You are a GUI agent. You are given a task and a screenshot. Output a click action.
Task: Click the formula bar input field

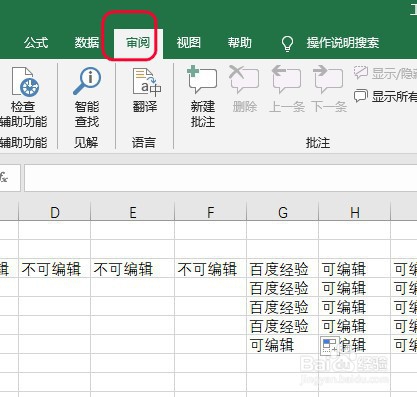tap(221, 178)
